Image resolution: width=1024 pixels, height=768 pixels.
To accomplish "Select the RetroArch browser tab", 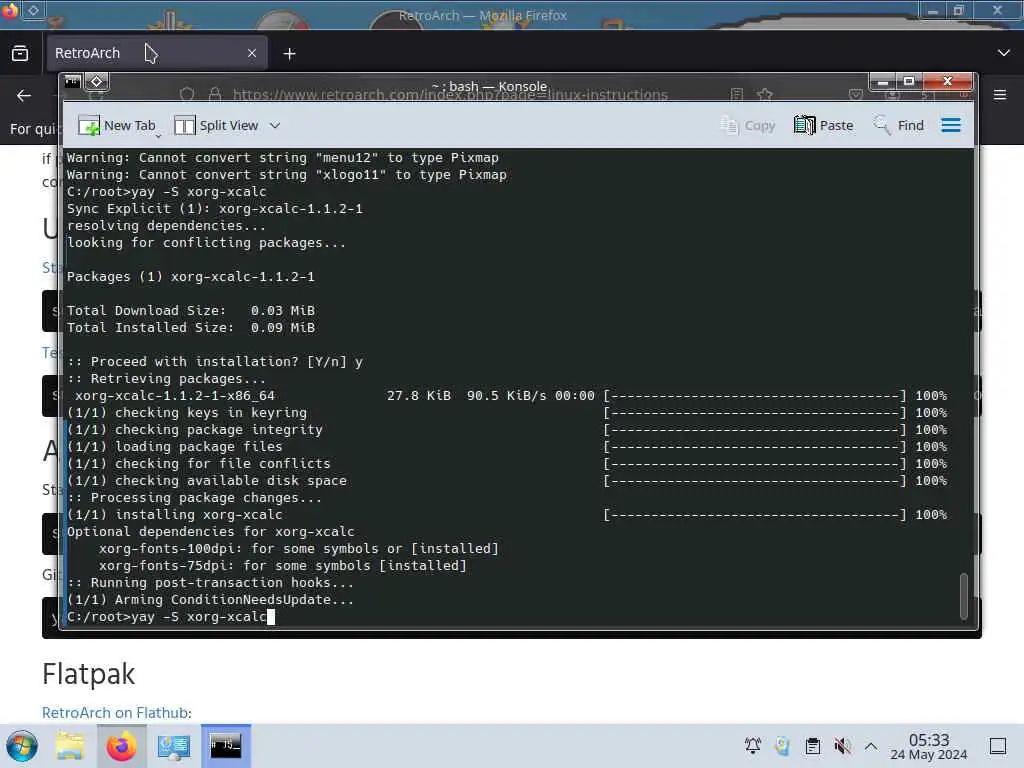I will (157, 53).
